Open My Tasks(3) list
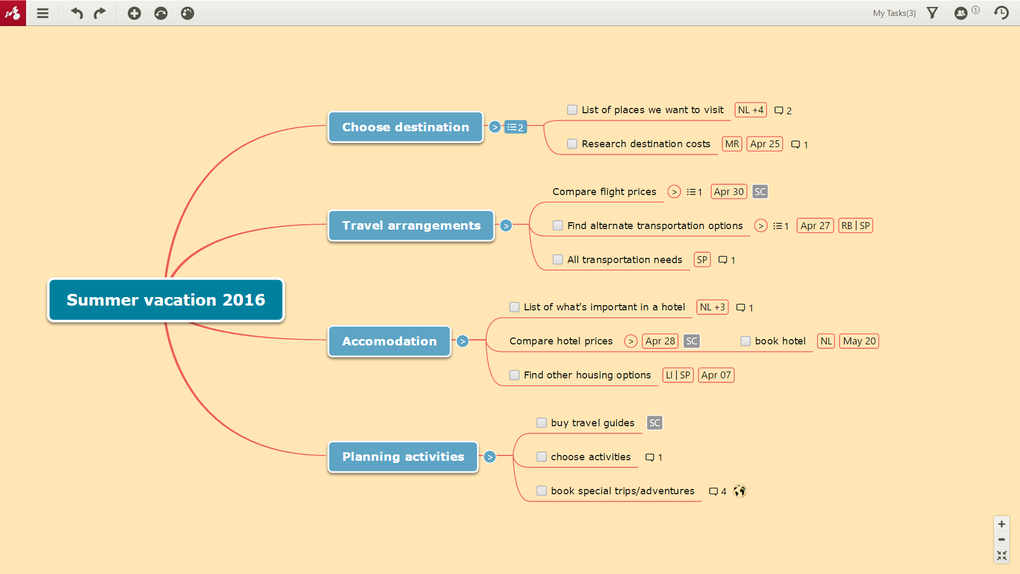Viewport: 1020px width, 574px height. tap(894, 13)
